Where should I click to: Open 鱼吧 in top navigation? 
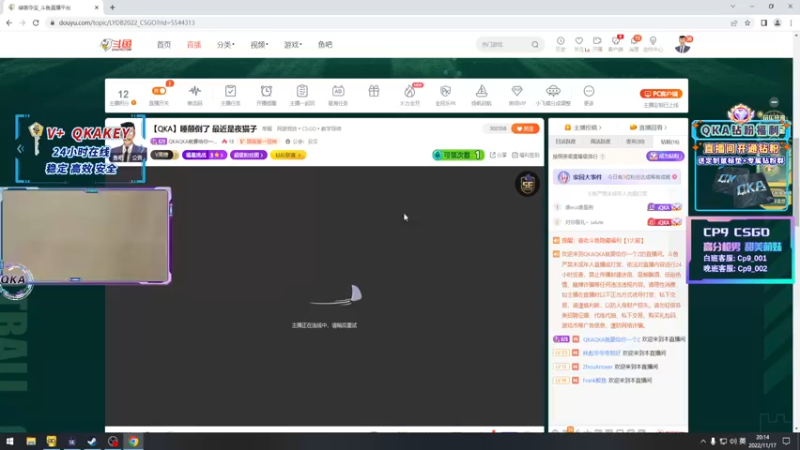point(325,45)
